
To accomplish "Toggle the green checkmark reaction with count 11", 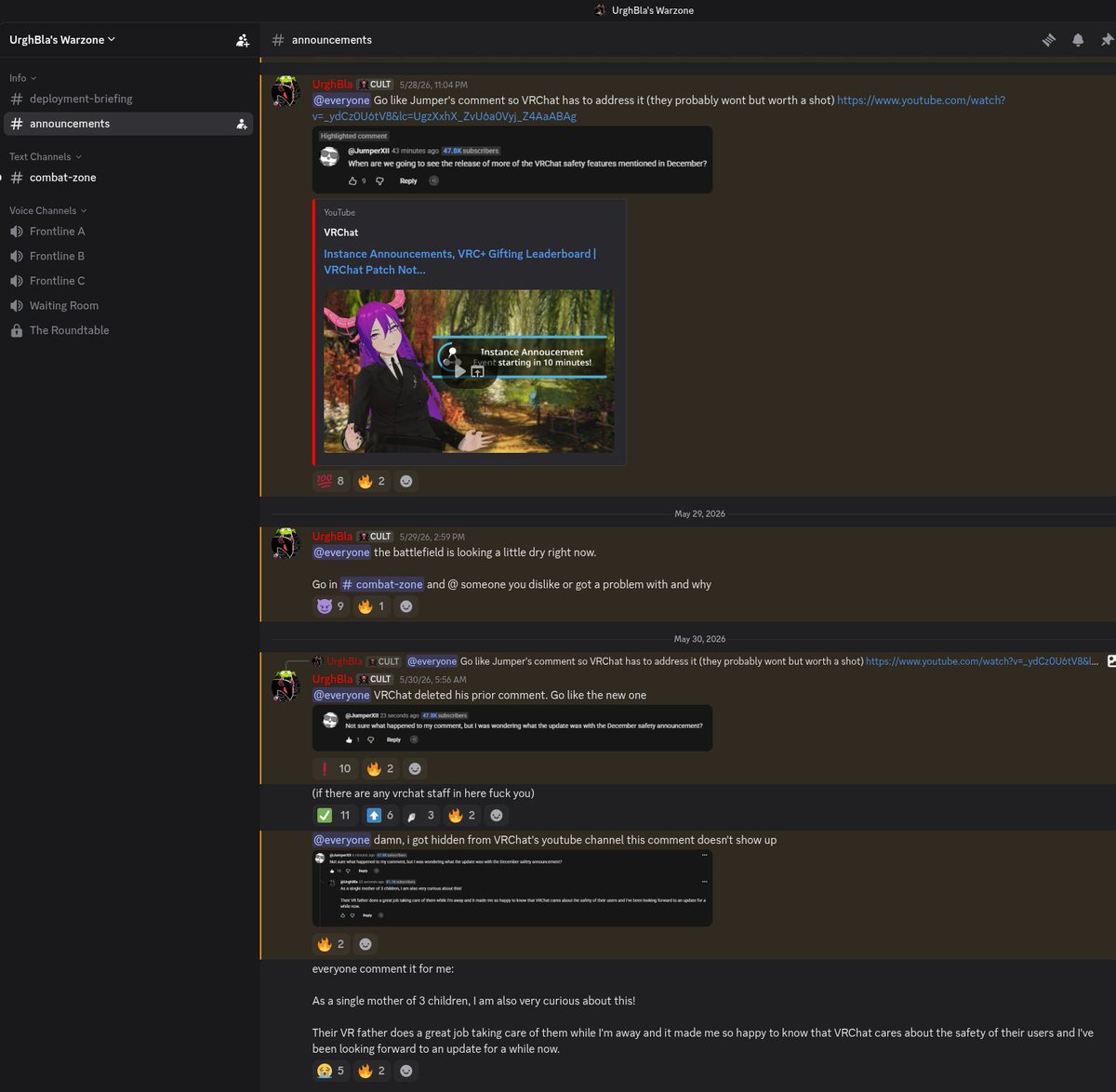I will coord(336,815).
